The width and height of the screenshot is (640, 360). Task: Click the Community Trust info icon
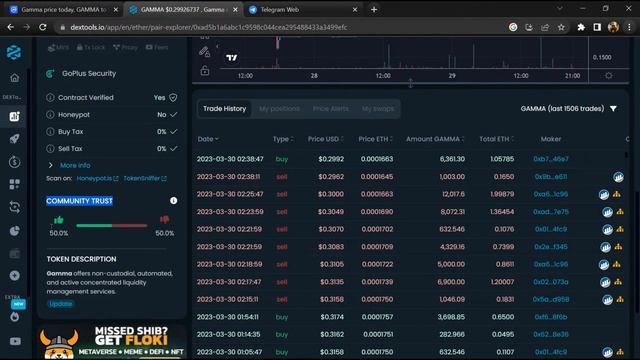(x=173, y=200)
